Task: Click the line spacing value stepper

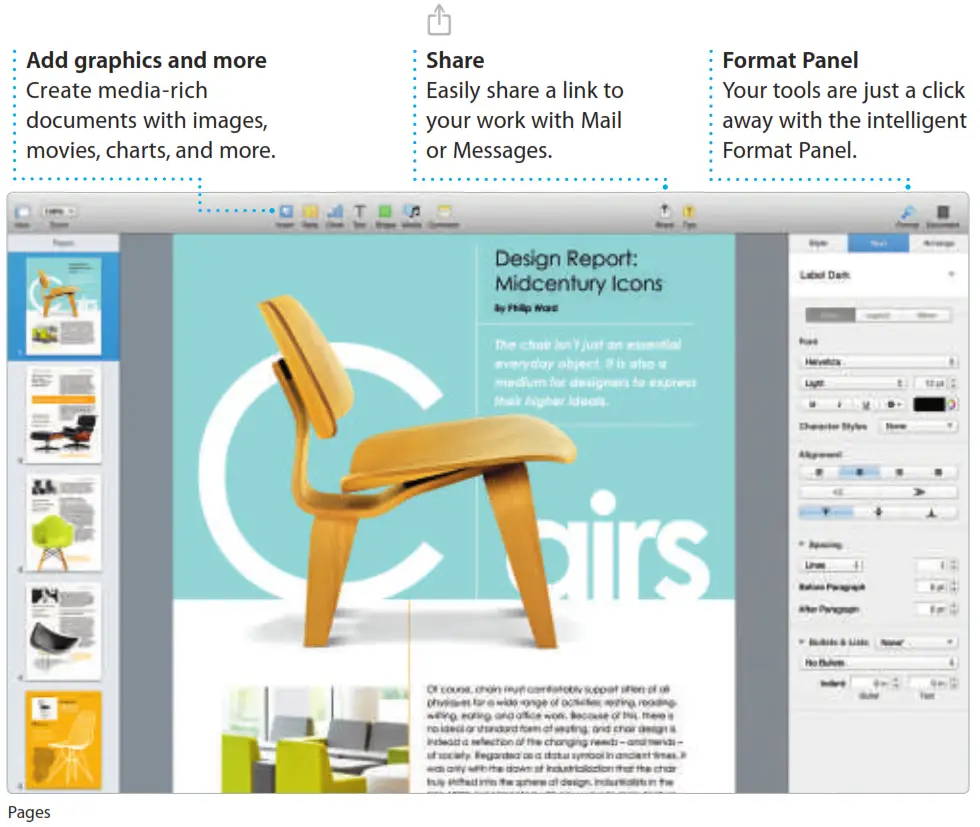Action: pos(954,566)
